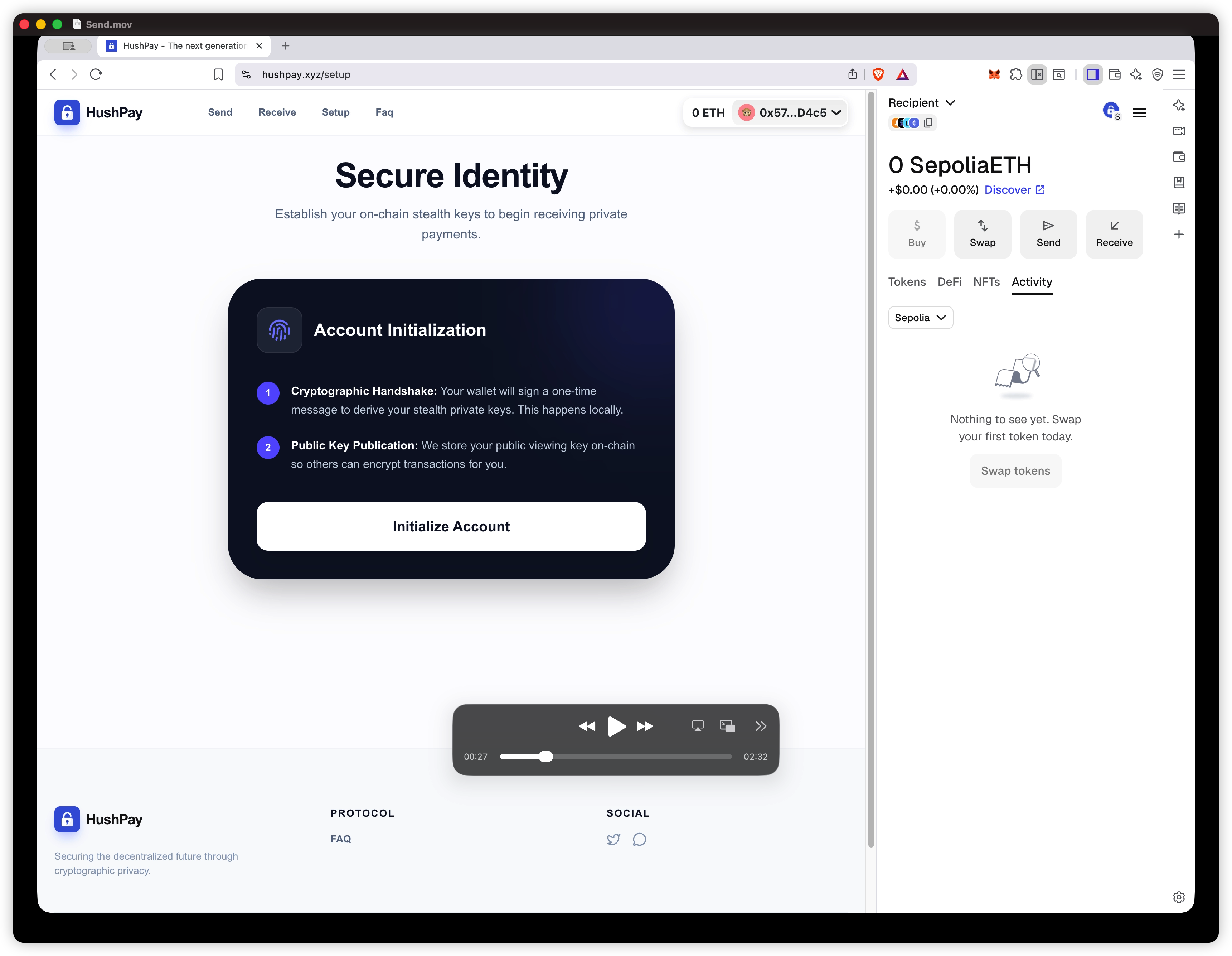
Task: Start Brave Talk via camera icon in sidebar
Action: [1179, 131]
